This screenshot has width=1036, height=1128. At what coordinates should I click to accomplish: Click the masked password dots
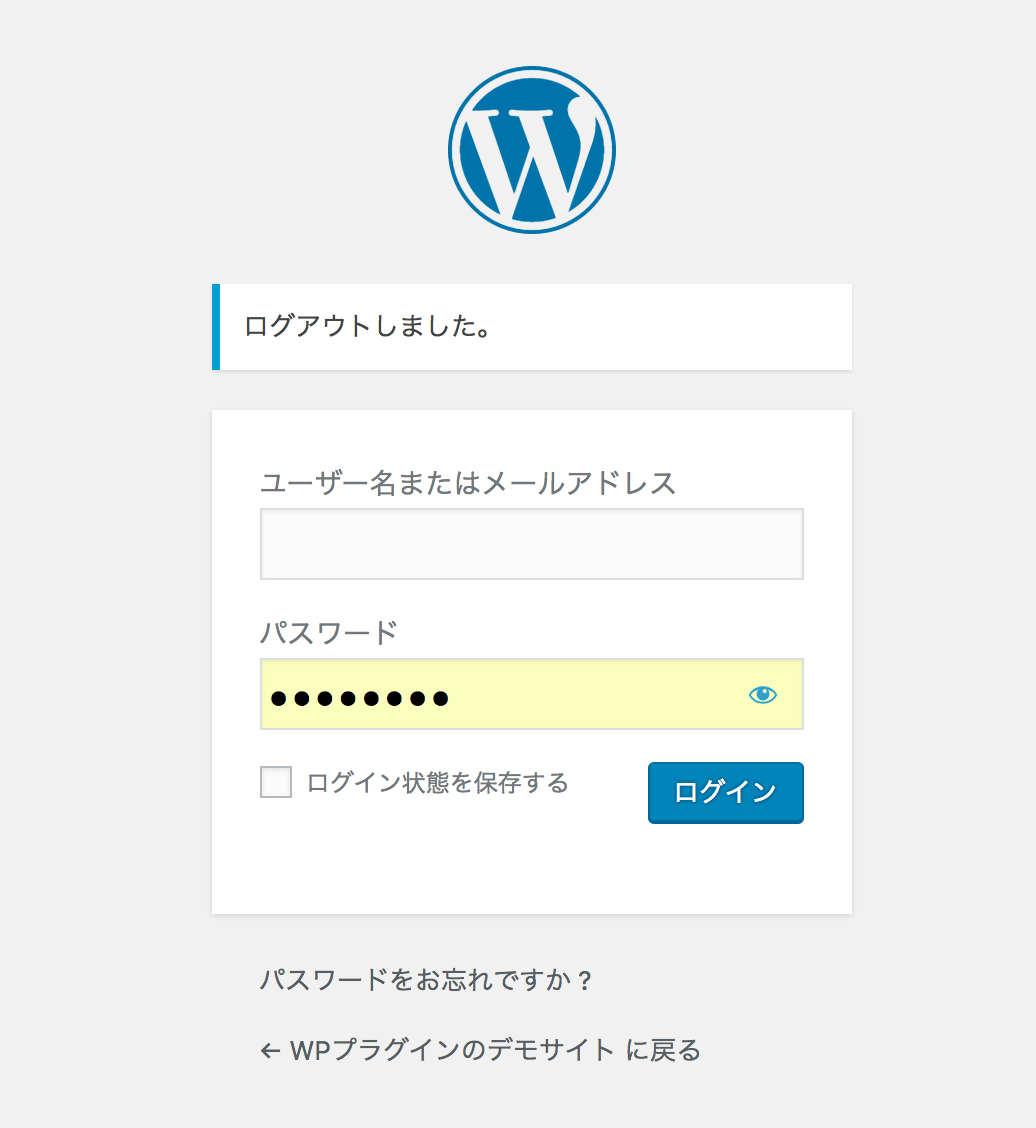point(360,698)
